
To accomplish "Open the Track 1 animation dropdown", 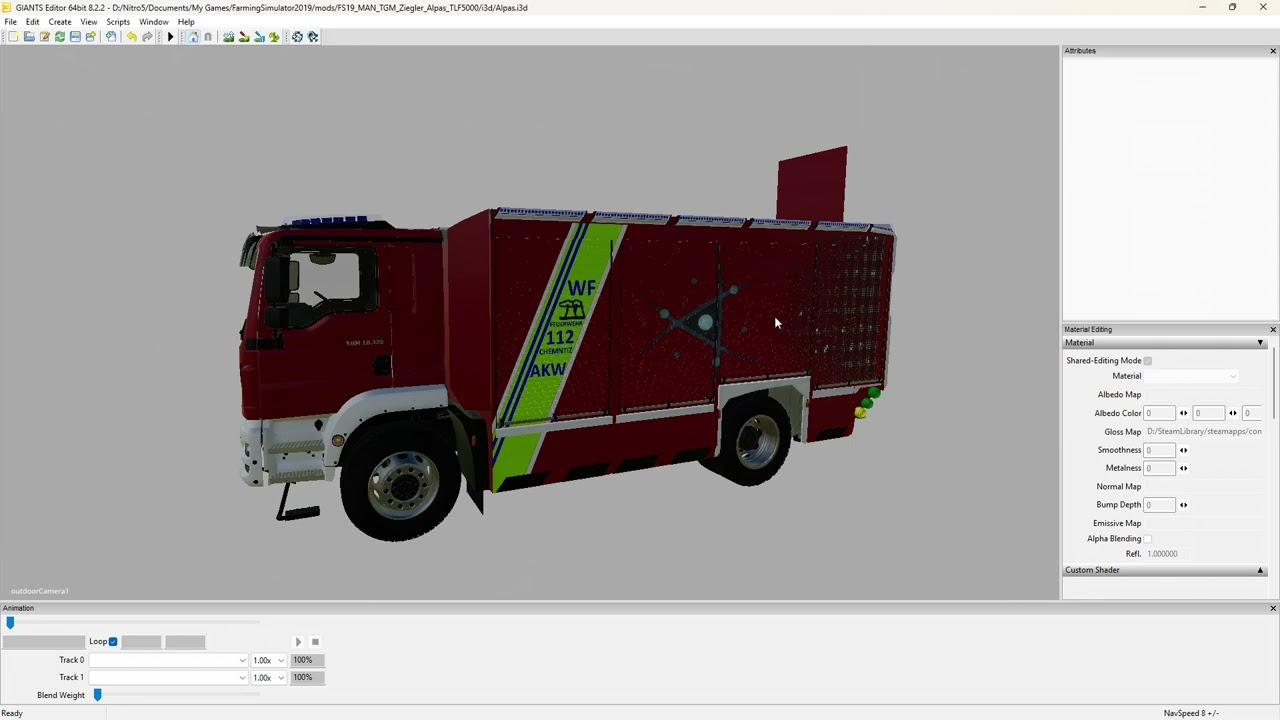I will [x=168, y=678].
